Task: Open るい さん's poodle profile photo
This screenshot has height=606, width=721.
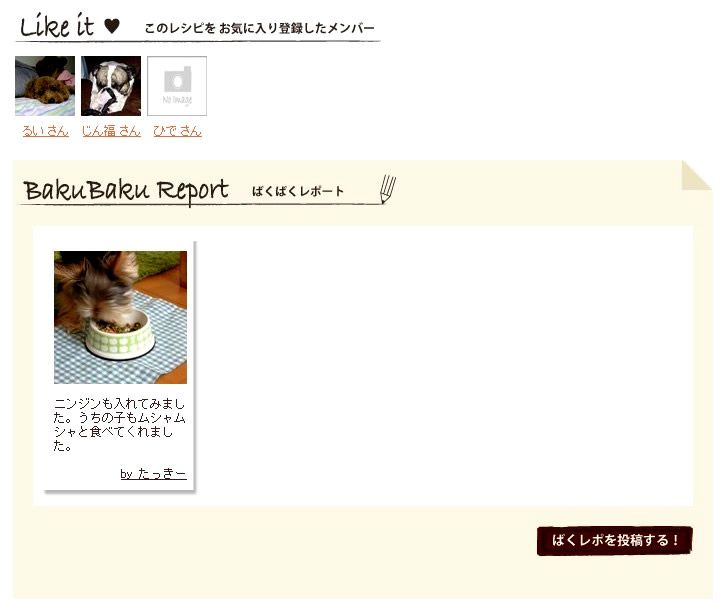Action: coord(45,86)
